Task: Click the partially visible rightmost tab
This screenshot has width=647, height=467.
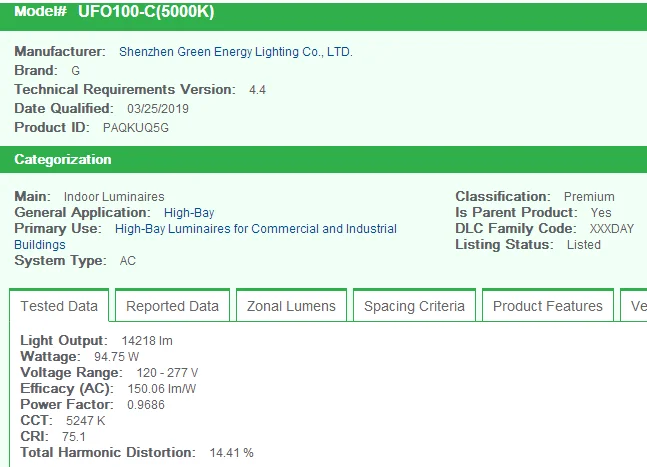Action: coord(634,306)
